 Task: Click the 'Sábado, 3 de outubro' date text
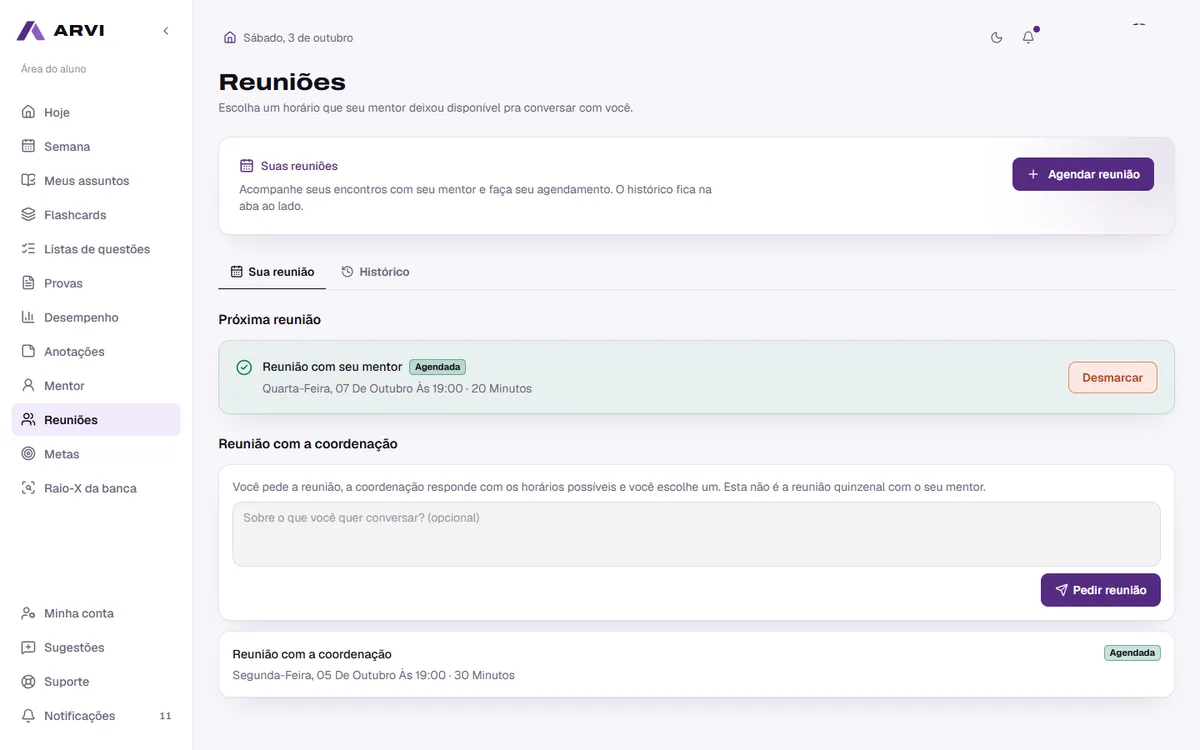pyautogui.click(x=298, y=38)
